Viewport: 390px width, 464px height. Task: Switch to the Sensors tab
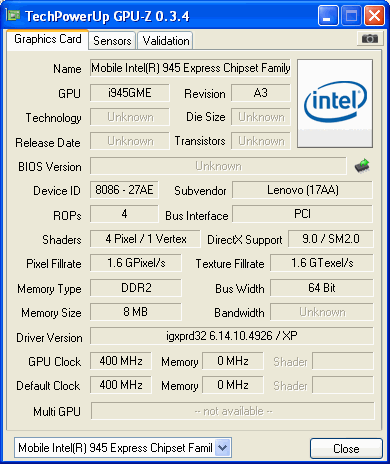coord(112,41)
